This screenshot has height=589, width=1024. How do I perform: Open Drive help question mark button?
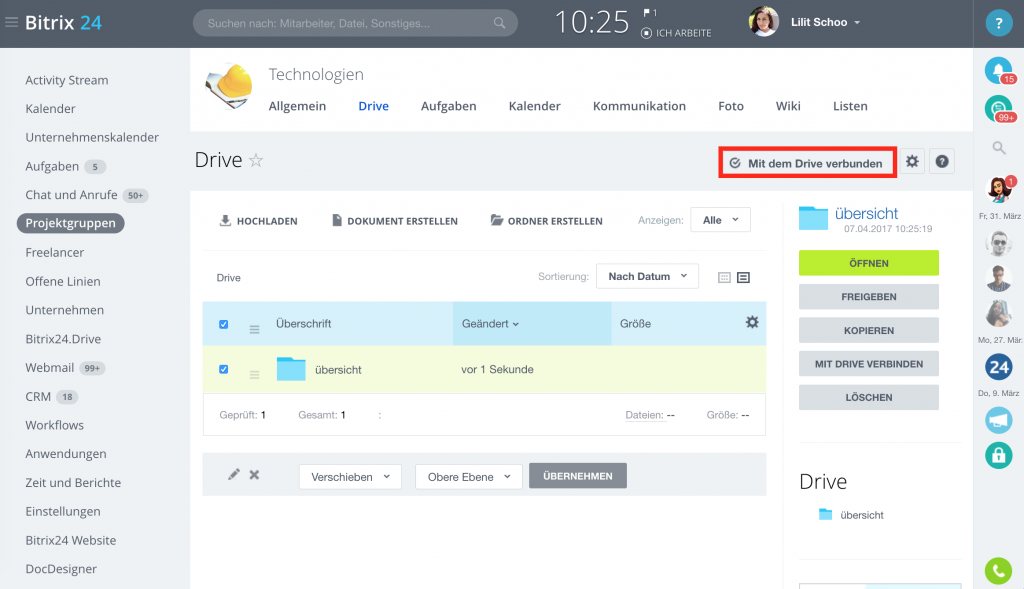point(942,161)
